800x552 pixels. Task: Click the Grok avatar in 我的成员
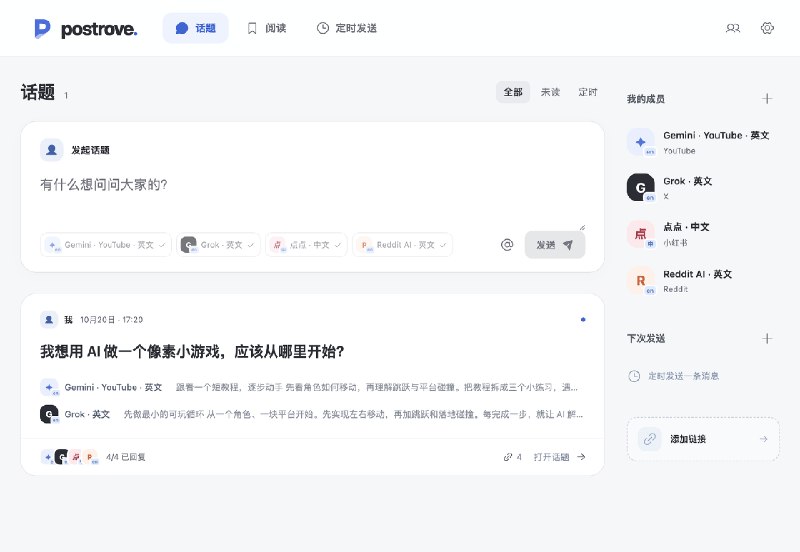tap(641, 187)
